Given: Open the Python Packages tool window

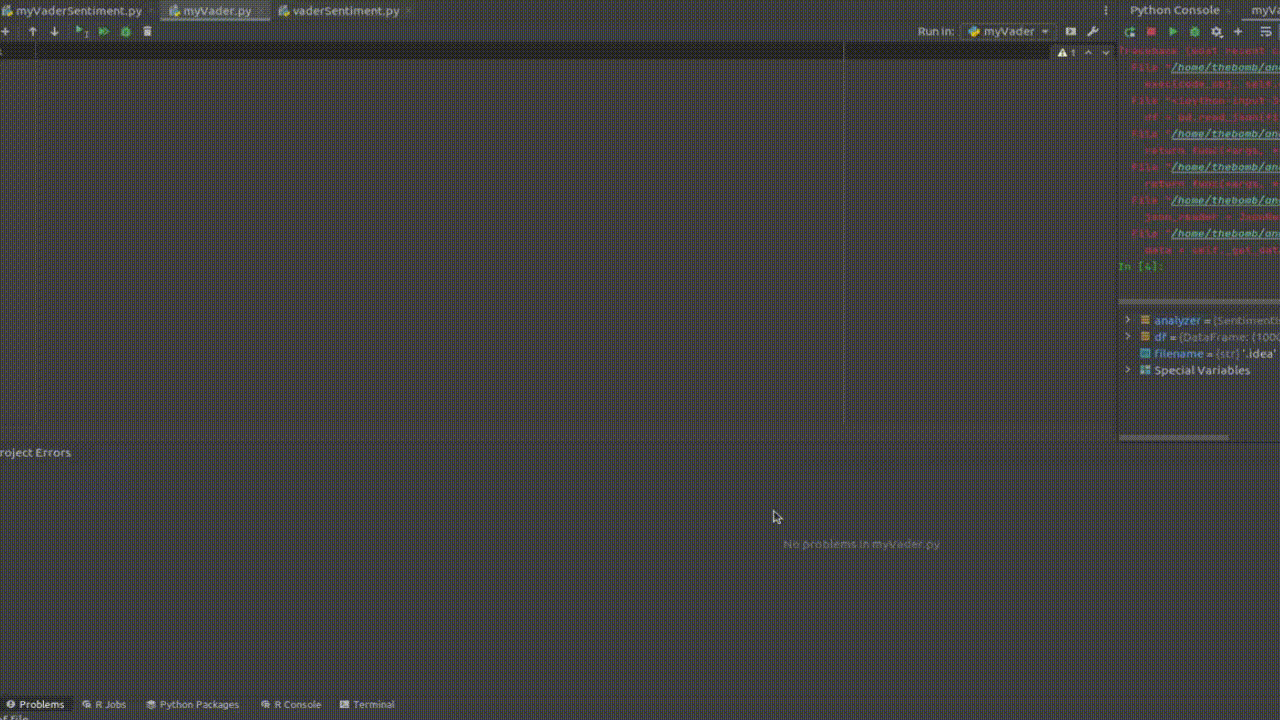Looking at the screenshot, I should (193, 704).
